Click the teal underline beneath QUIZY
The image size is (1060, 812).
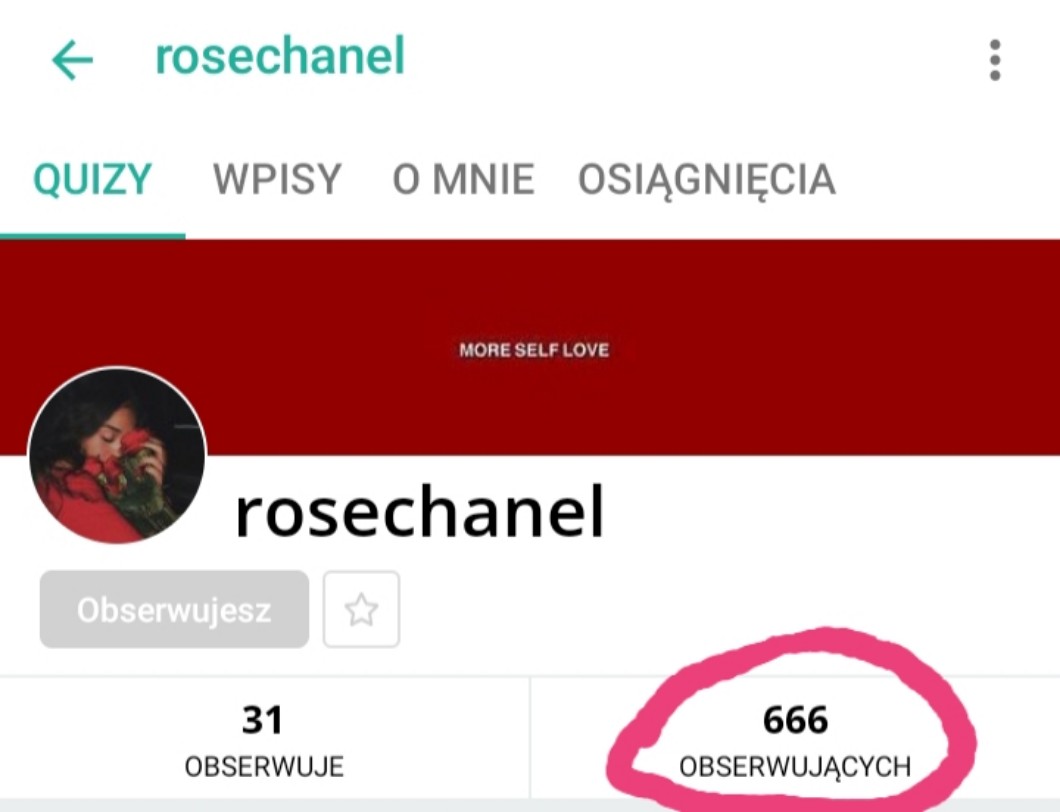click(x=93, y=236)
